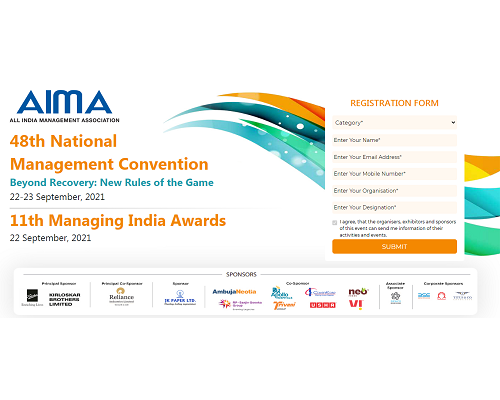Tick the consent agreement checkbox
The image size is (500, 400).
click(x=335, y=223)
